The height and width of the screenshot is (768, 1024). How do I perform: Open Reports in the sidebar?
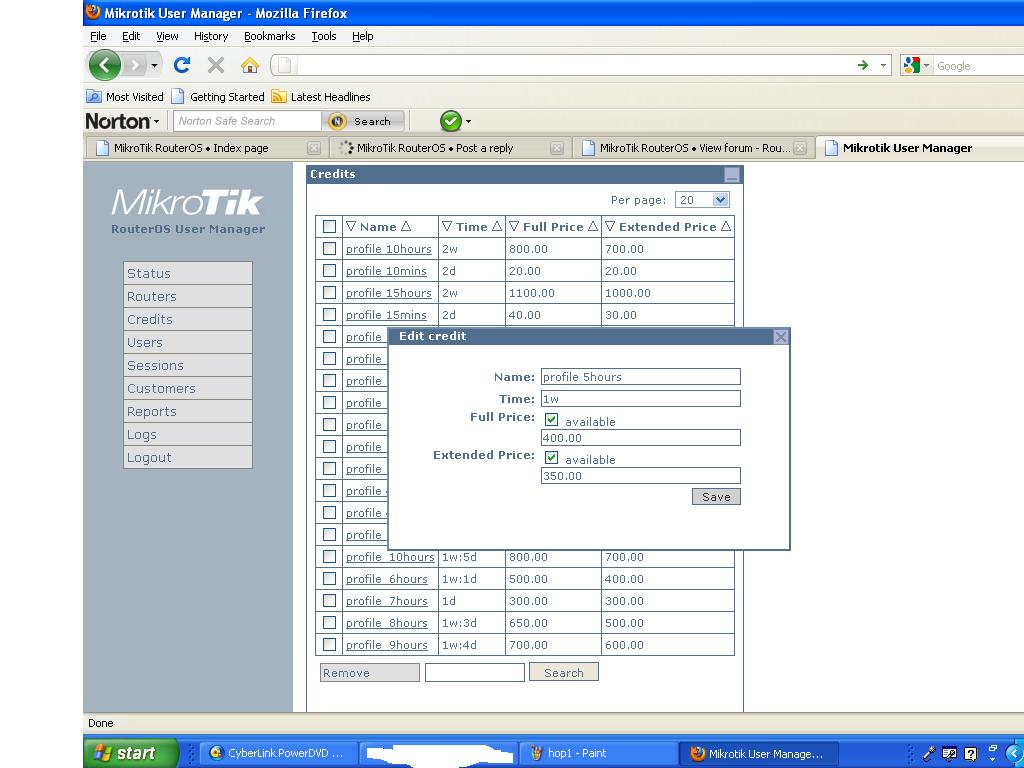click(188, 411)
